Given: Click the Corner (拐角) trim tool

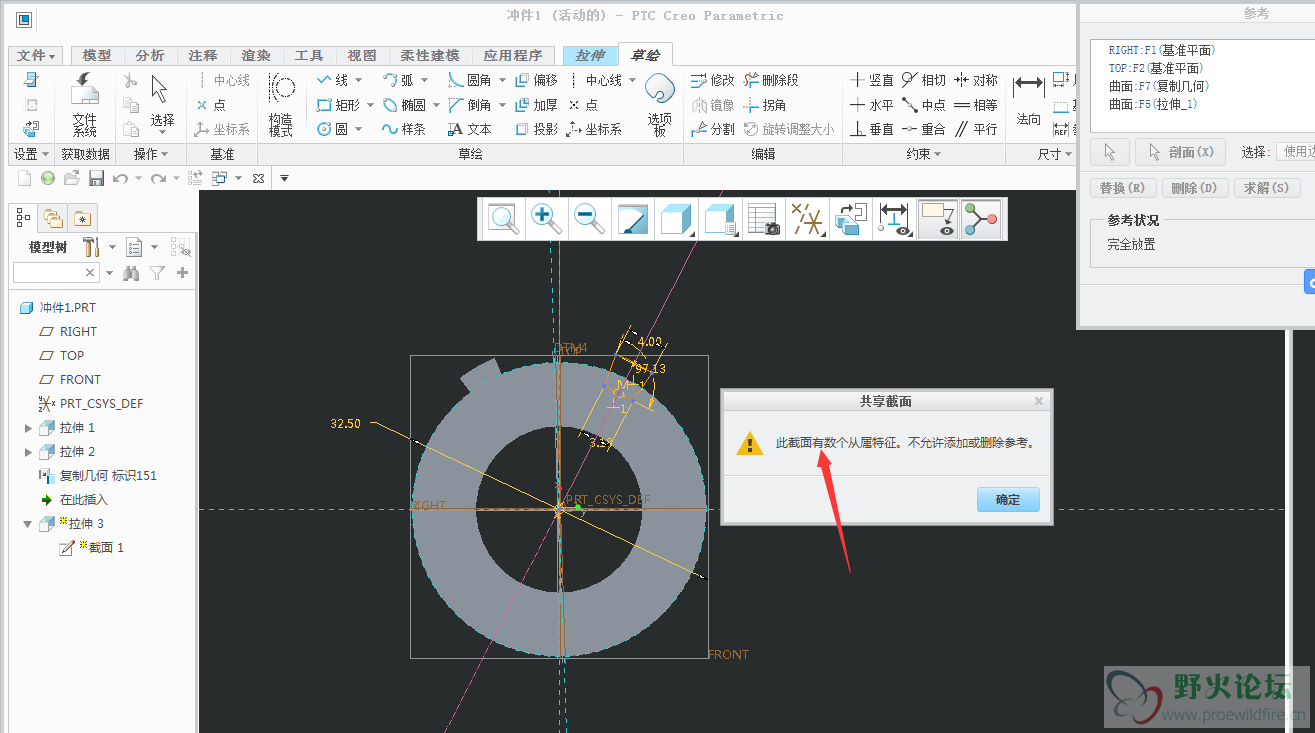Looking at the screenshot, I should 765,105.
